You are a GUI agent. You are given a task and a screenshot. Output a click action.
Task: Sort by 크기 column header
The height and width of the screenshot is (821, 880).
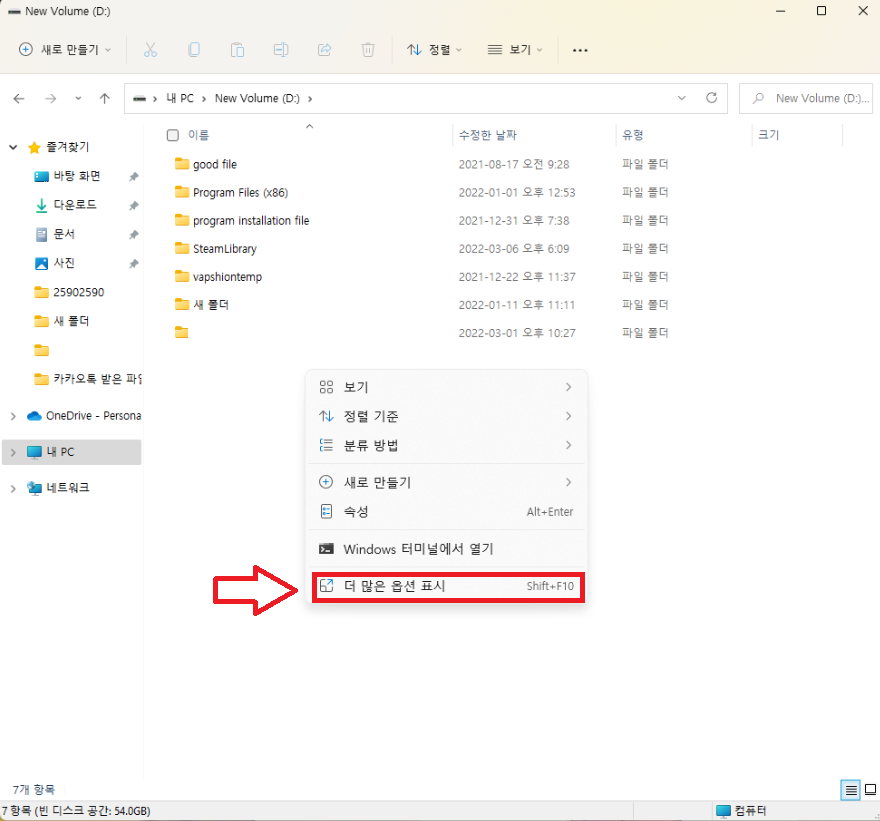pyautogui.click(x=768, y=135)
